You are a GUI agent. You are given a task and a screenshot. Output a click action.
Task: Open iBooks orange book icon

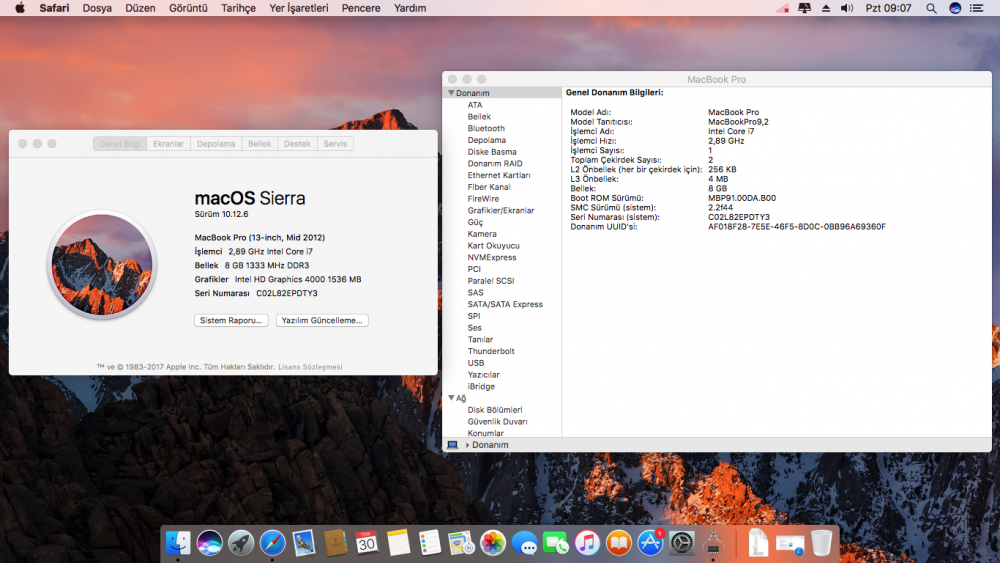click(619, 543)
